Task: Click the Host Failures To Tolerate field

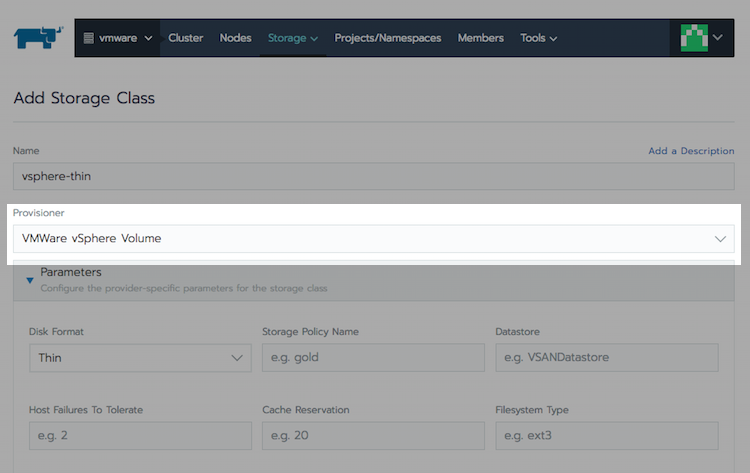Action: coord(140,436)
